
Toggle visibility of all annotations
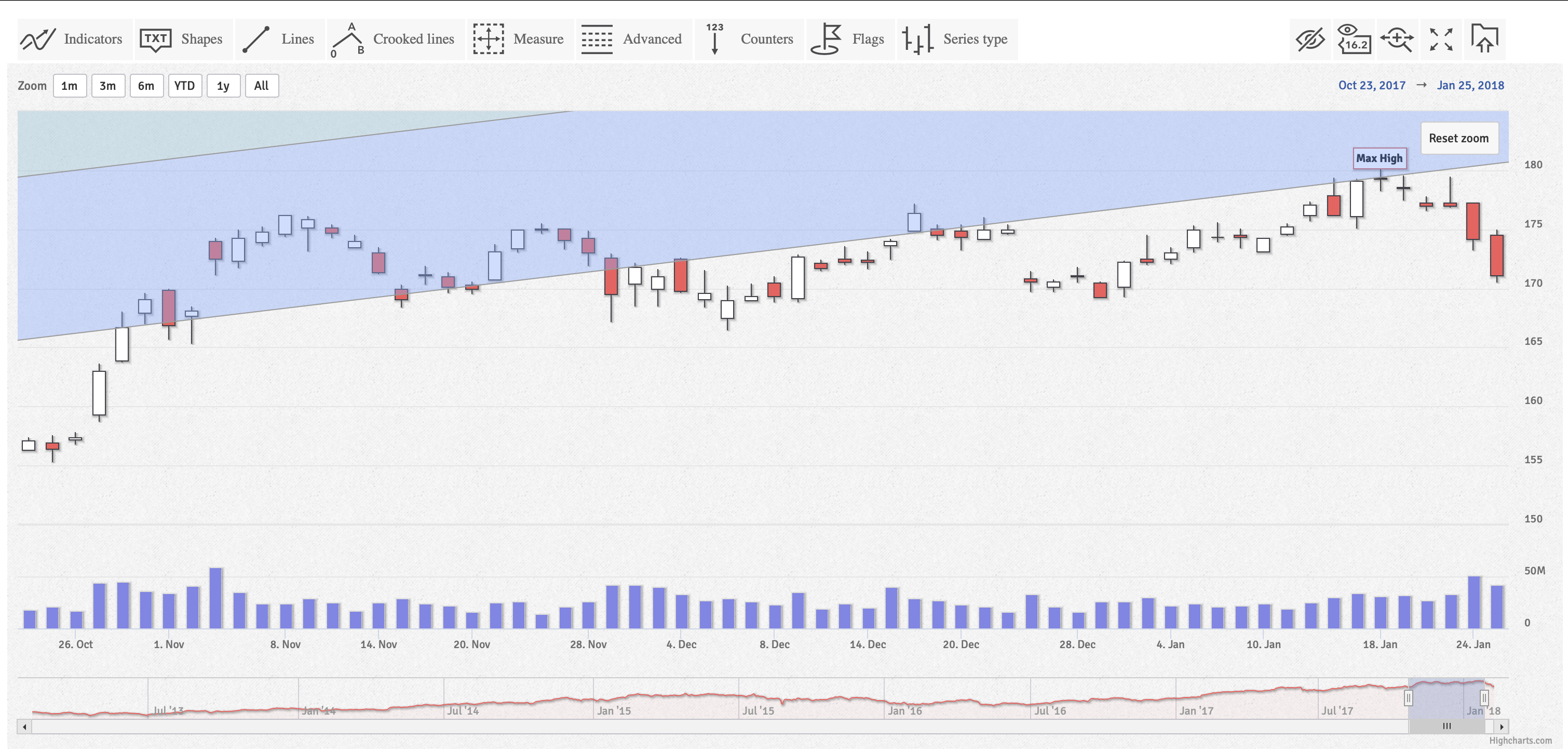click(x=1310, y=39)
